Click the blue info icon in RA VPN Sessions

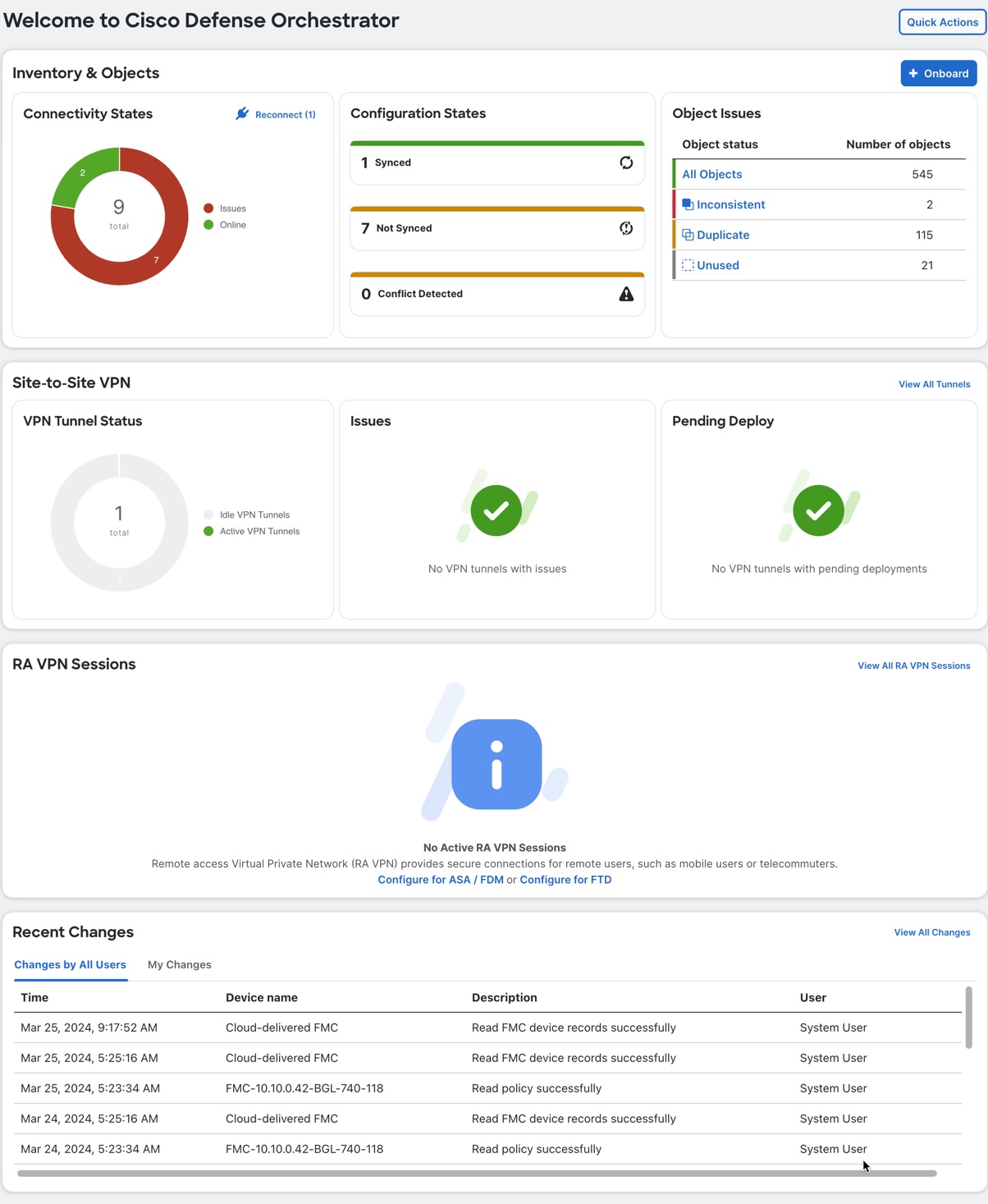pyautogui.click(x=496, y=764)
